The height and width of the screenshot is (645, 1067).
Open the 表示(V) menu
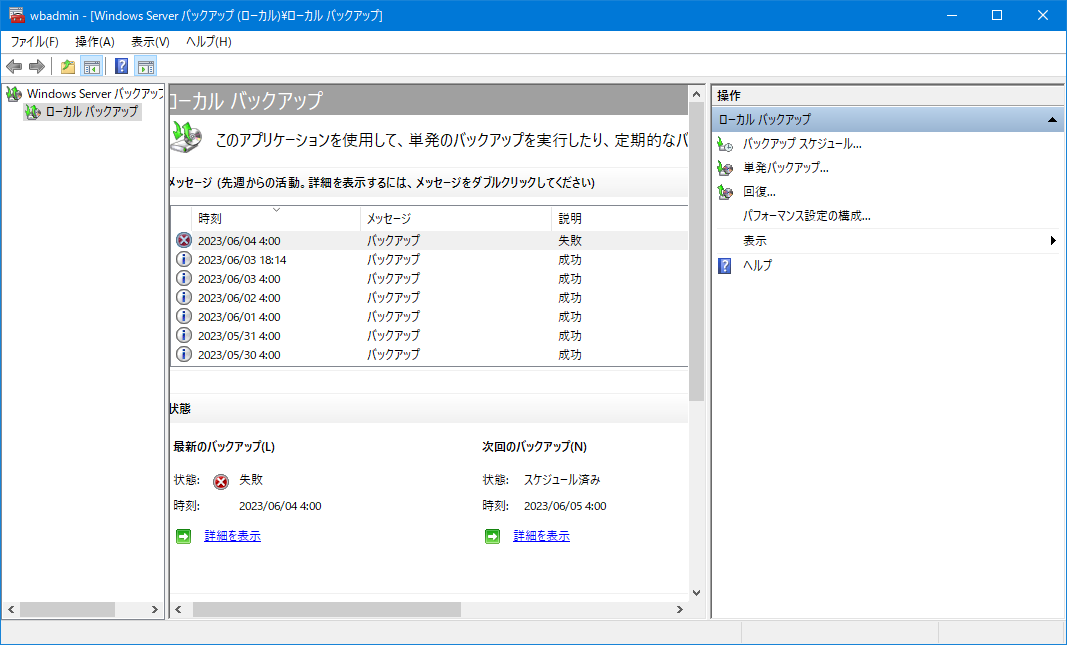(150, 42)
